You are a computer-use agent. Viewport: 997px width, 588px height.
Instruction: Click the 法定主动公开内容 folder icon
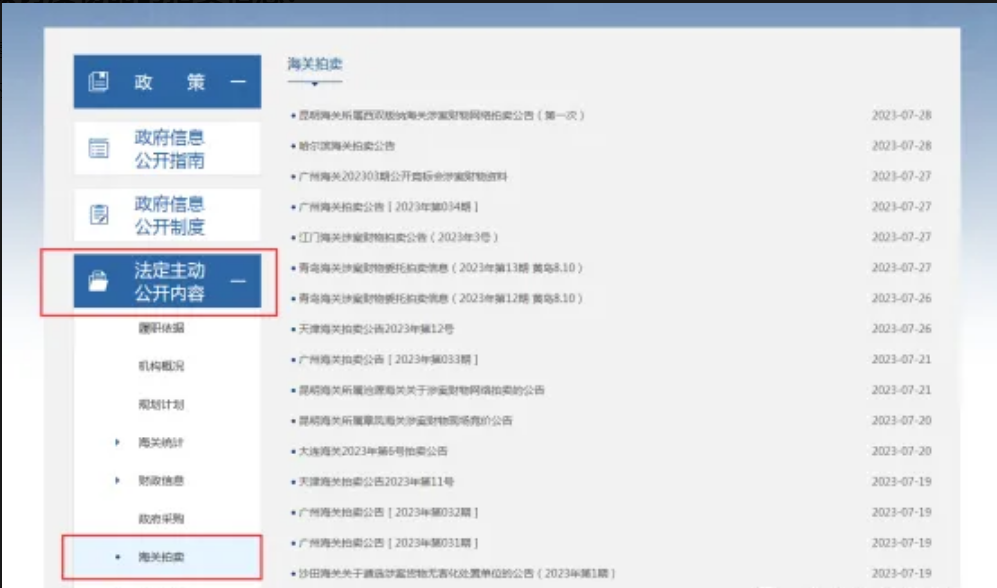pyautogui.click(x=99, y=281)
